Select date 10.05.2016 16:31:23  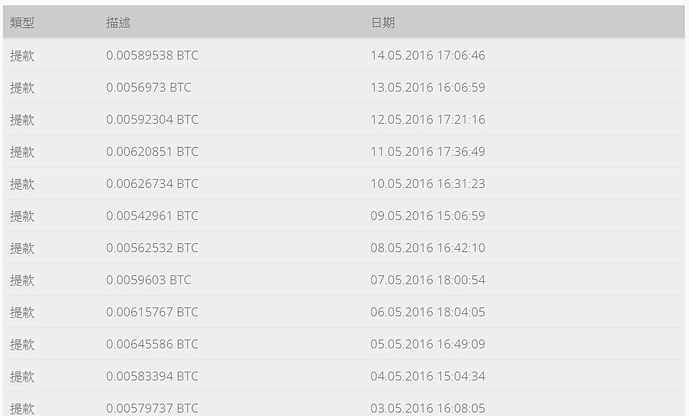pos(428,184)
